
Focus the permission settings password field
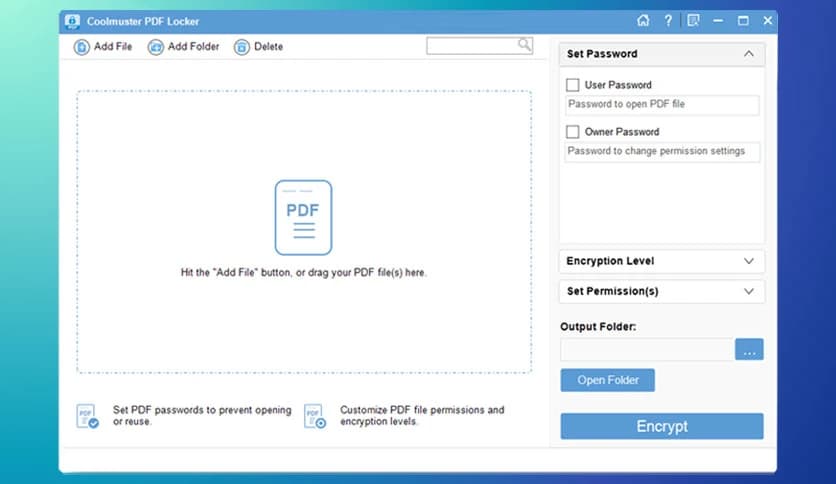[x=662, y=152]
